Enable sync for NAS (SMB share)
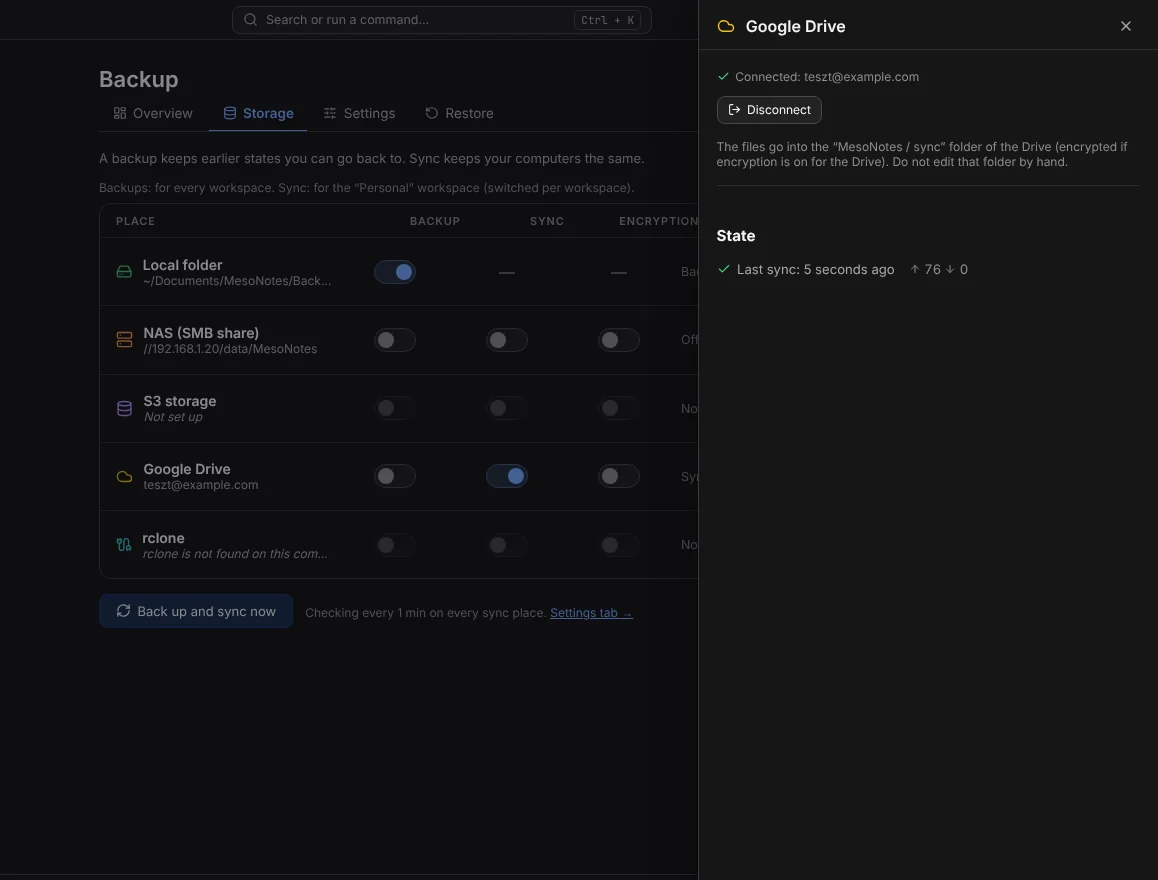 coord(507,340)
